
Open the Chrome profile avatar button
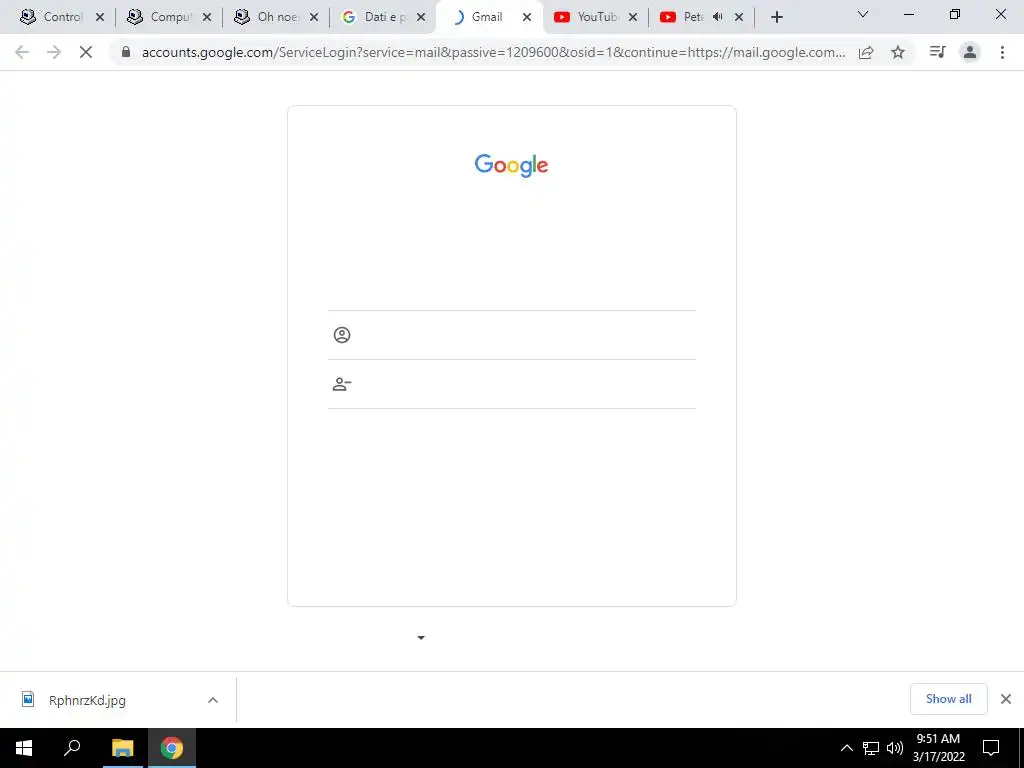[x=970, y=52]
